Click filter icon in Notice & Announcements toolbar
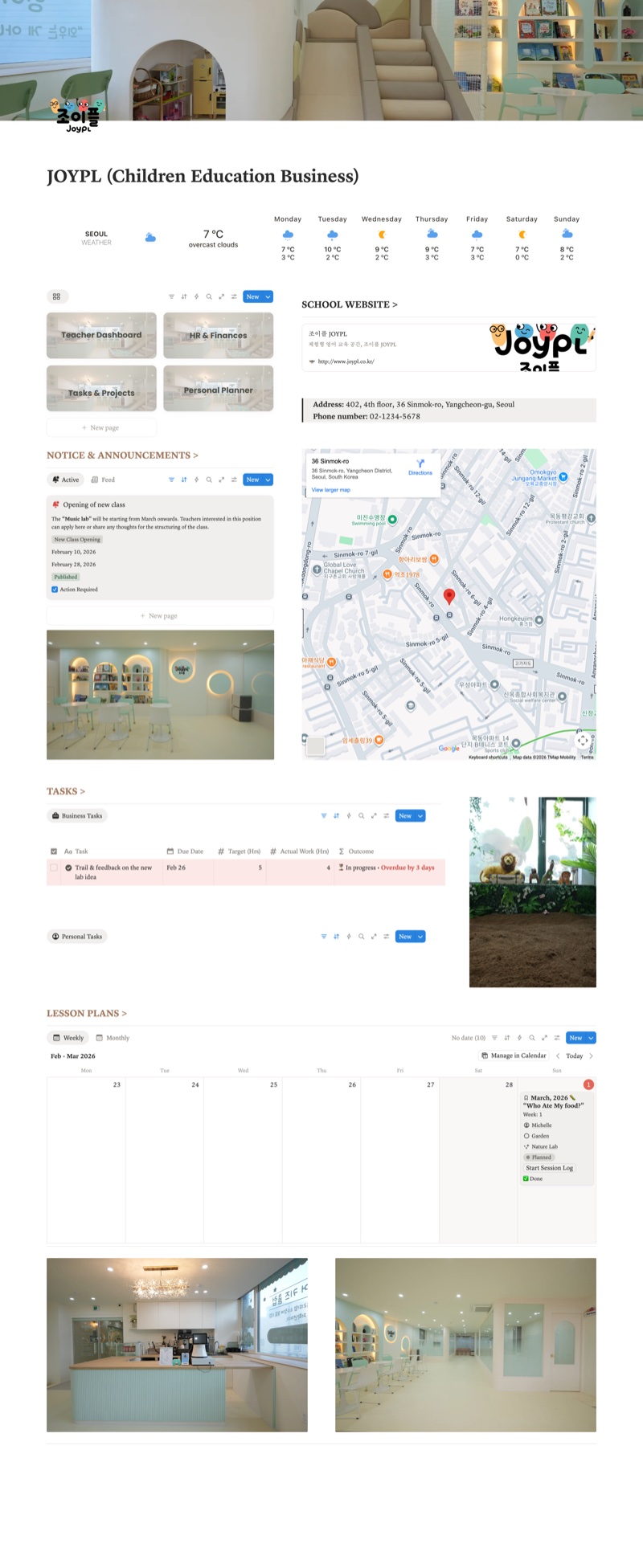The height and width of the screenshot is (1568, 643). (171, 480)
